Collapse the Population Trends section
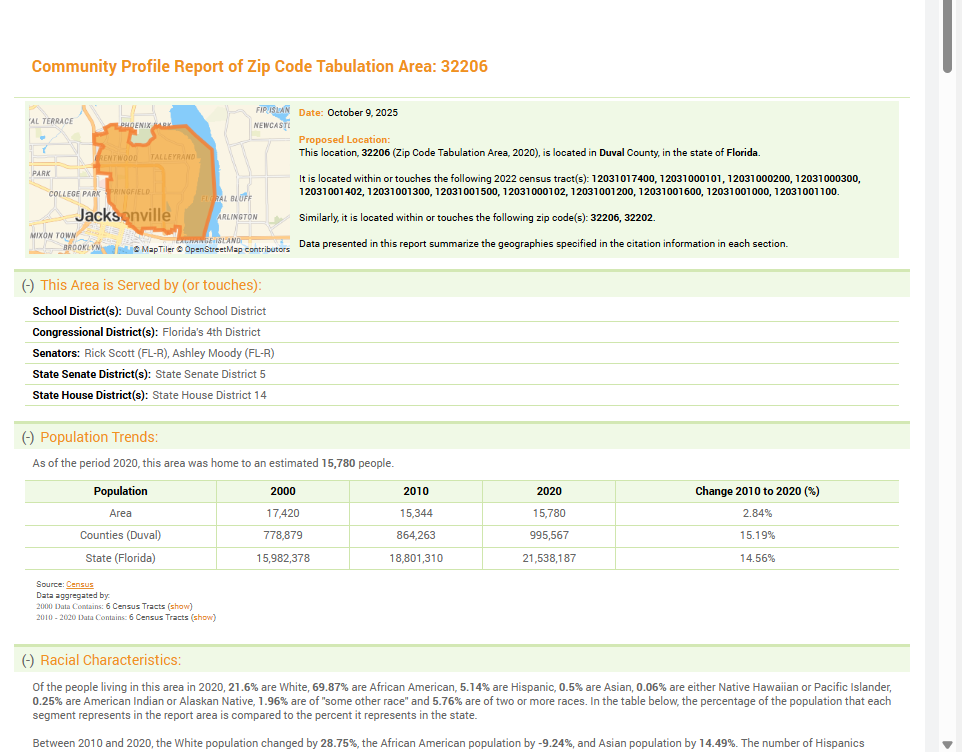Viewport: 962px width, 752px height. (x=28, y=437)
